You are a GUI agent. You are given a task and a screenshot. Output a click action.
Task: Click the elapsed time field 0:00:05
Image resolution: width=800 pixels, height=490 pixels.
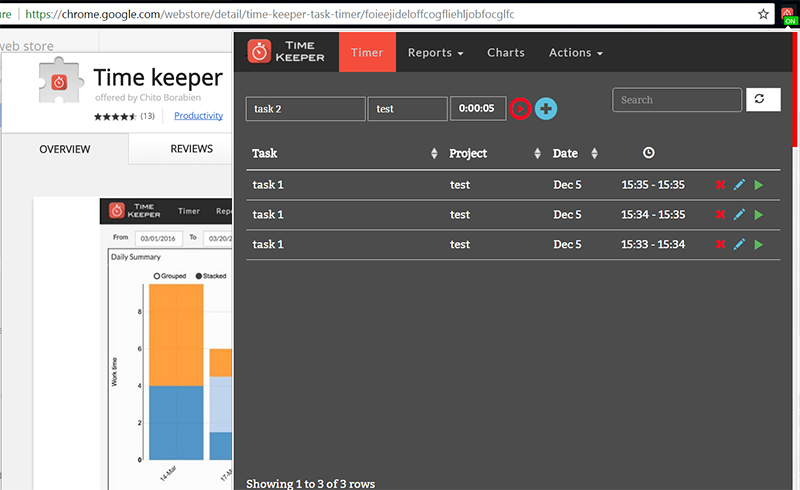[478, 108]
